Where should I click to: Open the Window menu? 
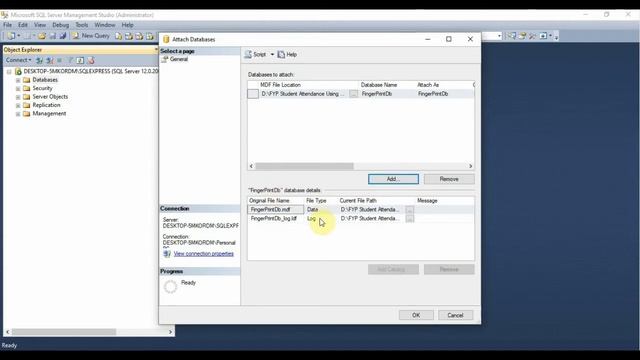point(105,25)
